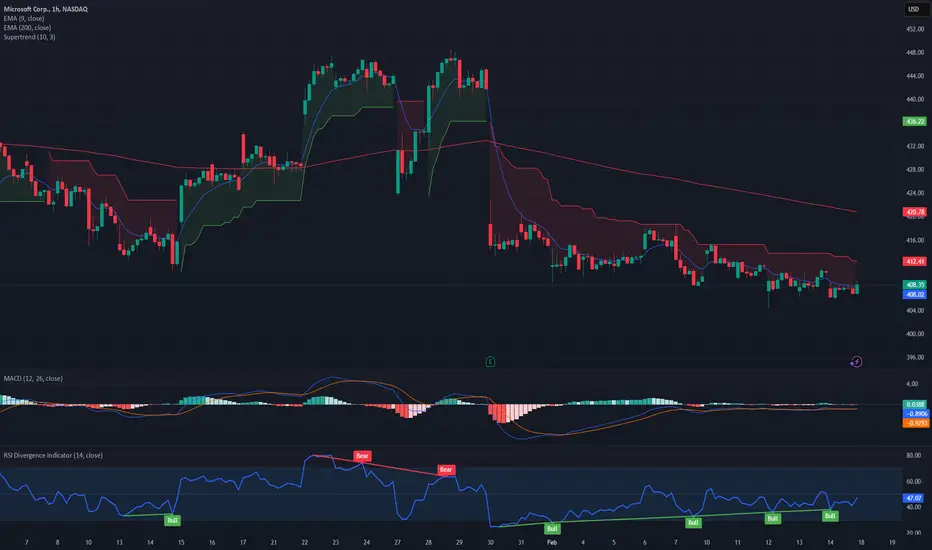Viewport: 932px width, 550px height.
Task: Select the Microsoft Corp., 1h, NASDAQ title
Action: click(46, 9)
